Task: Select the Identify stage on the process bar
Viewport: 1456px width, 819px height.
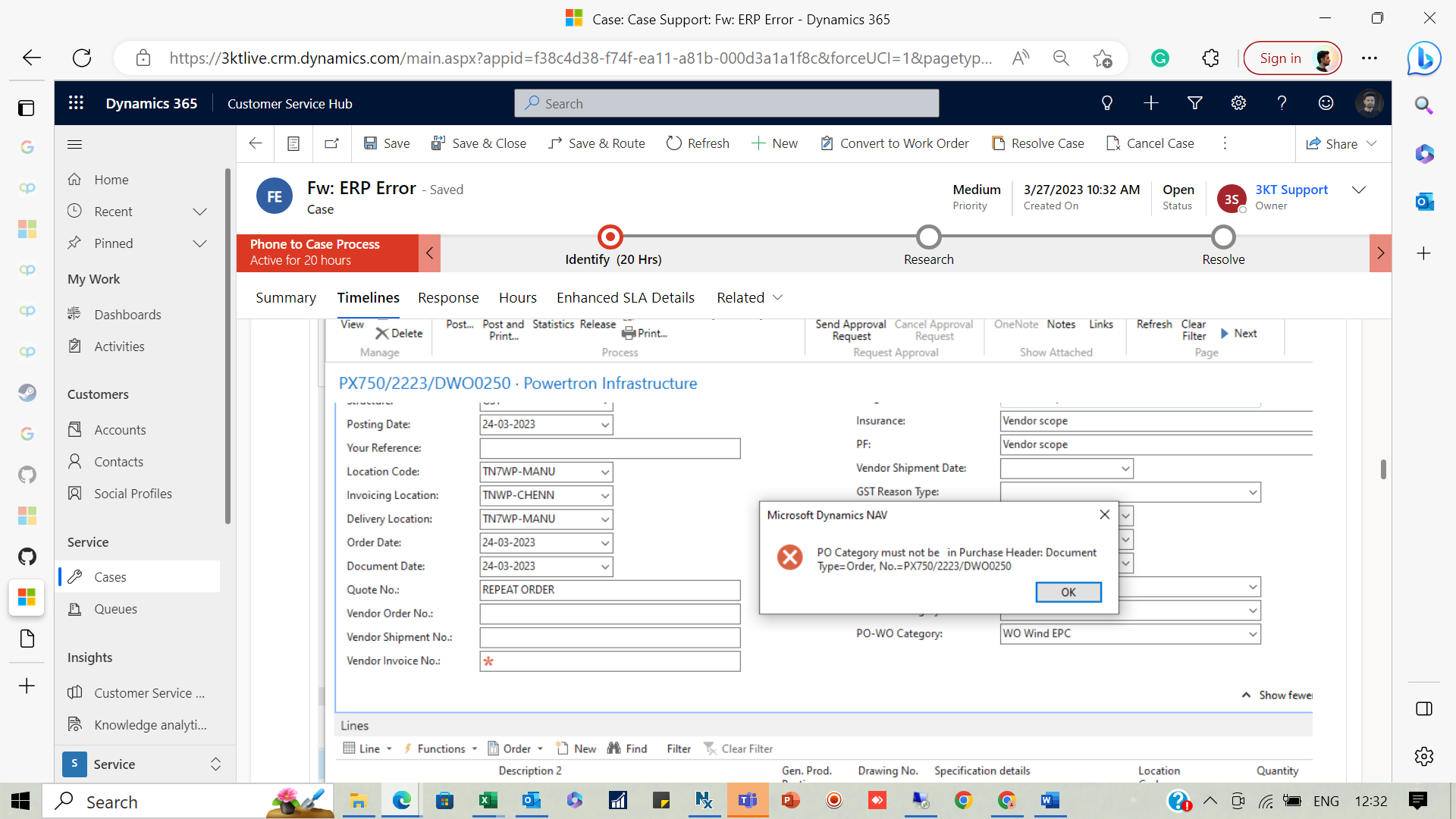Action: (x=610, y=237)
